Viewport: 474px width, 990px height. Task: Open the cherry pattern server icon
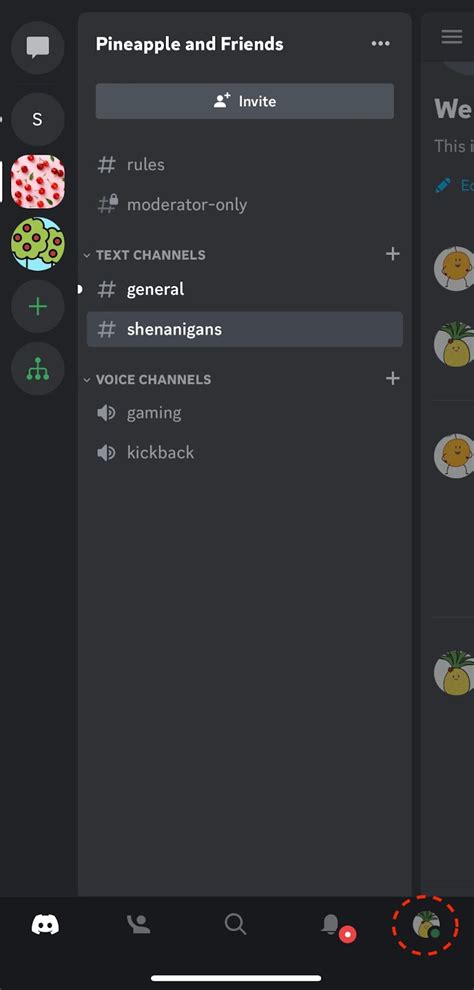38,181
